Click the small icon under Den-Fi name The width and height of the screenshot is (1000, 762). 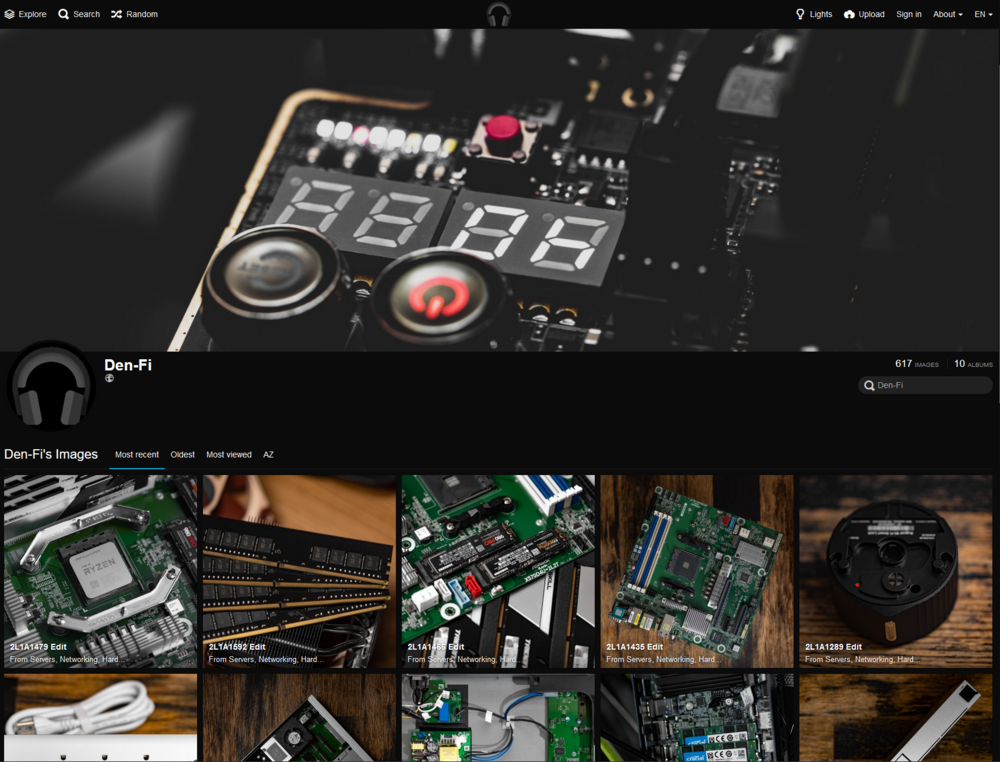[110, 379]
